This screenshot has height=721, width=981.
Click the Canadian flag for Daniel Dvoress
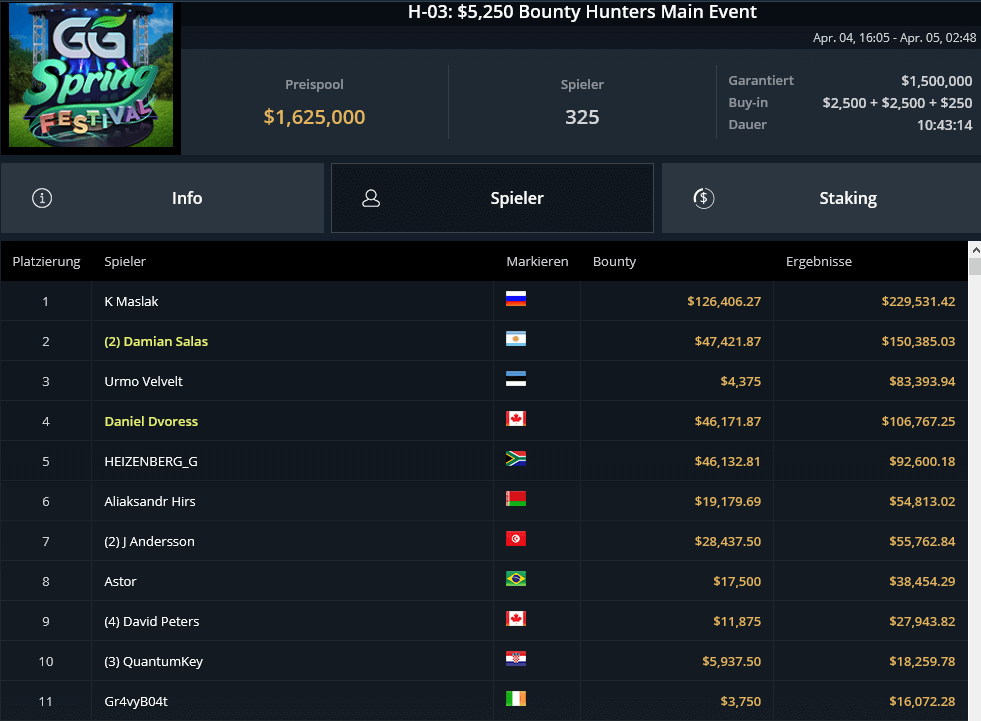[x=516, y=419]
